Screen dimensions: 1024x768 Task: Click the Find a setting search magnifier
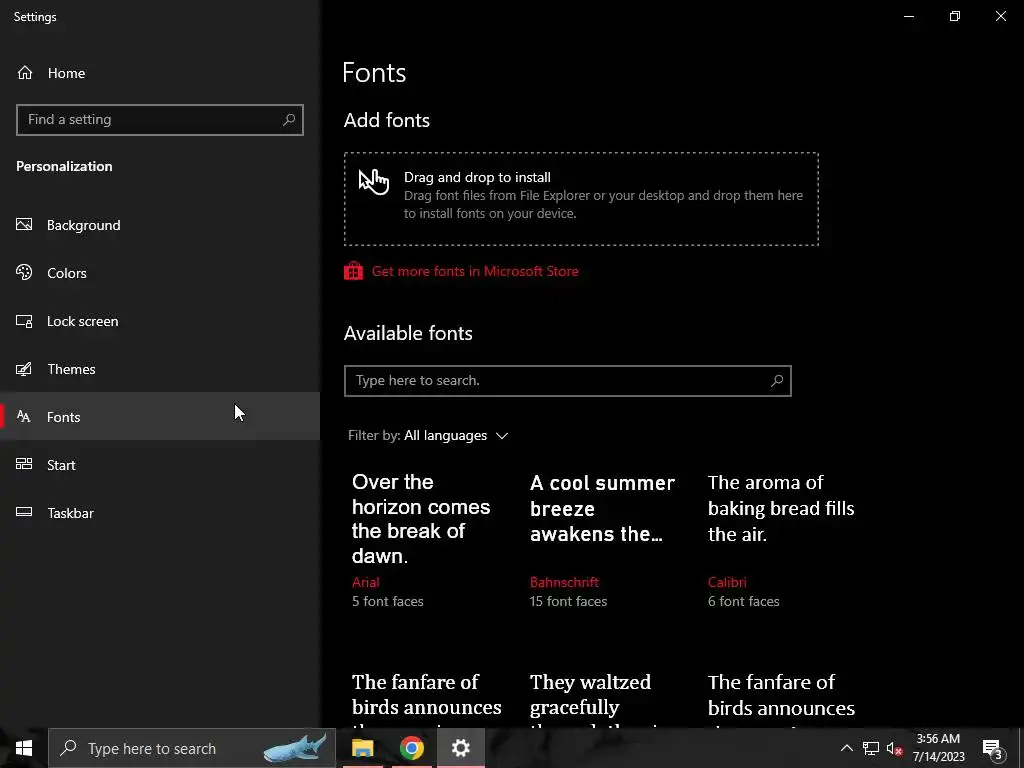[289, 120]
